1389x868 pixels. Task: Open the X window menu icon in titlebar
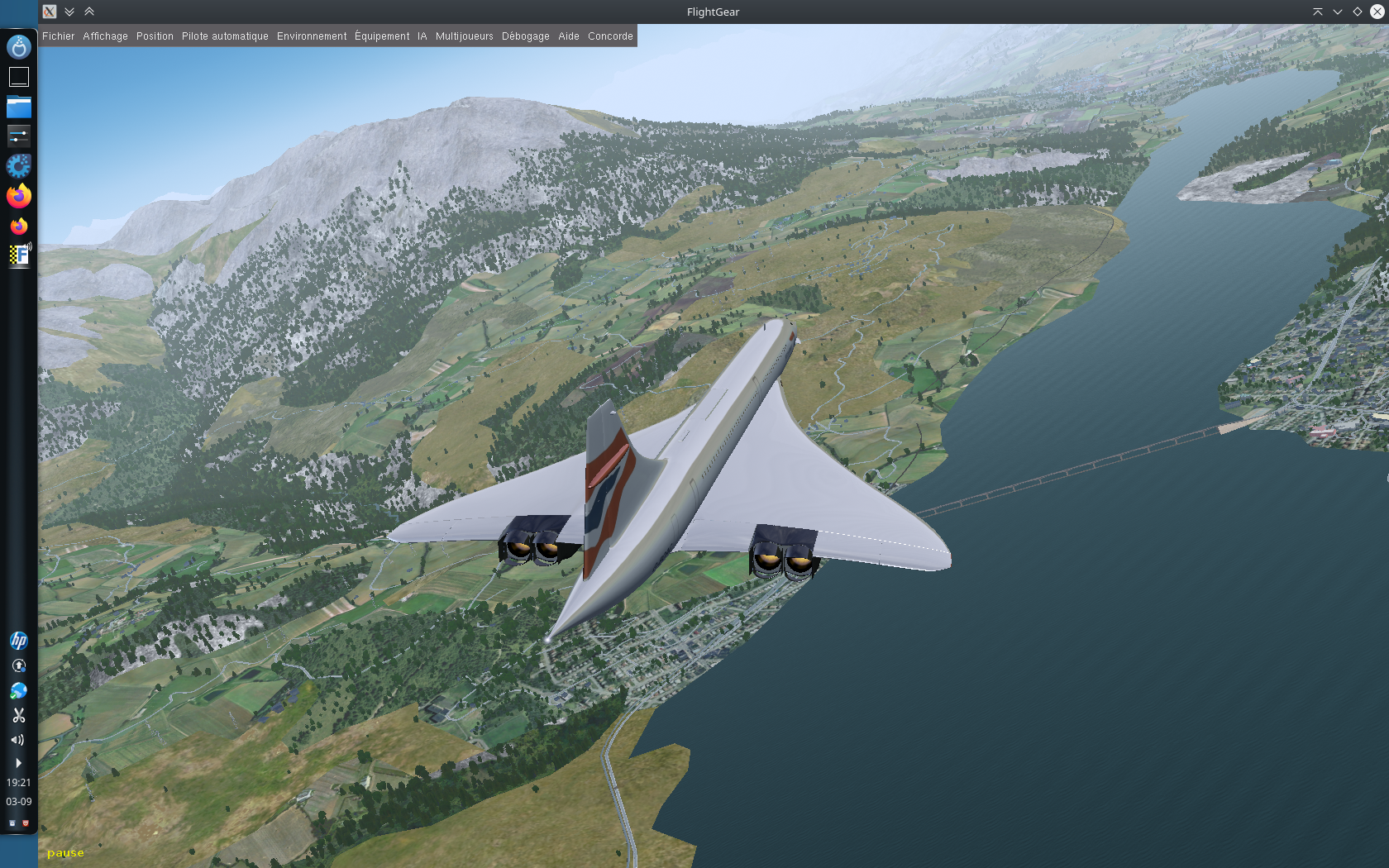(x=50, y=12)
